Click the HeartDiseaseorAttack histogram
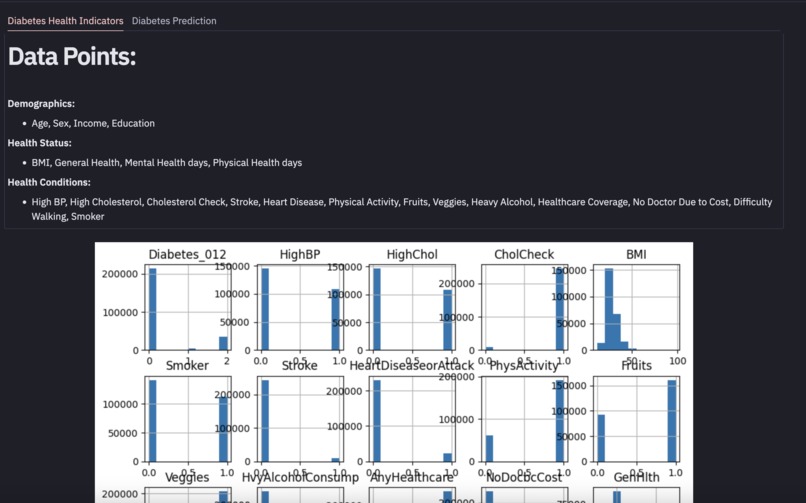 coord(412,419)
